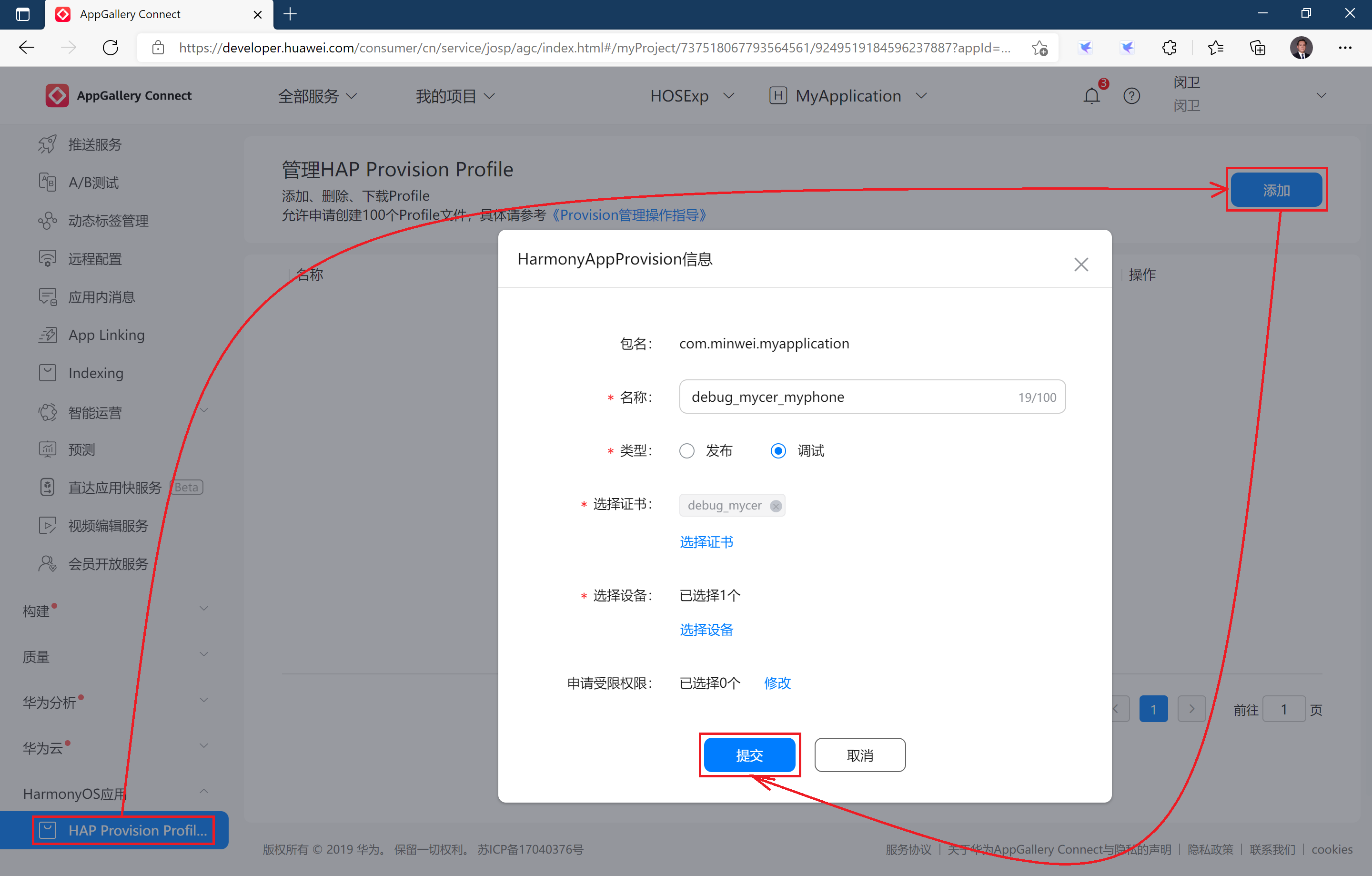This screenshot has width=1372, height=876.
Task: Click the 选择证书 link
Action: coord(706,542)
